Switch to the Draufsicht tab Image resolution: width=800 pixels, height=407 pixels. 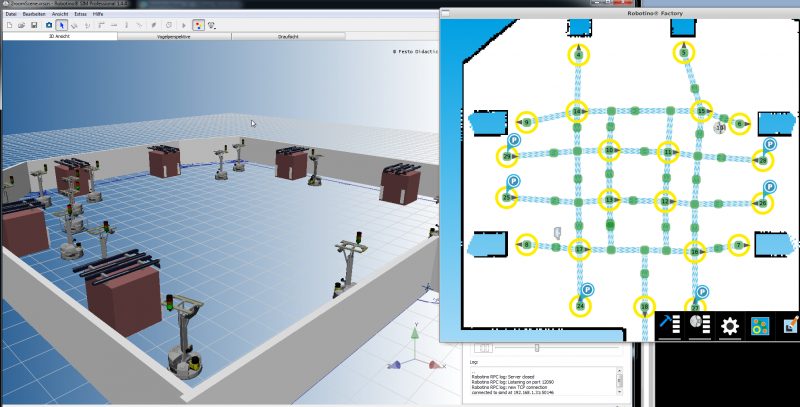point(288,37)
